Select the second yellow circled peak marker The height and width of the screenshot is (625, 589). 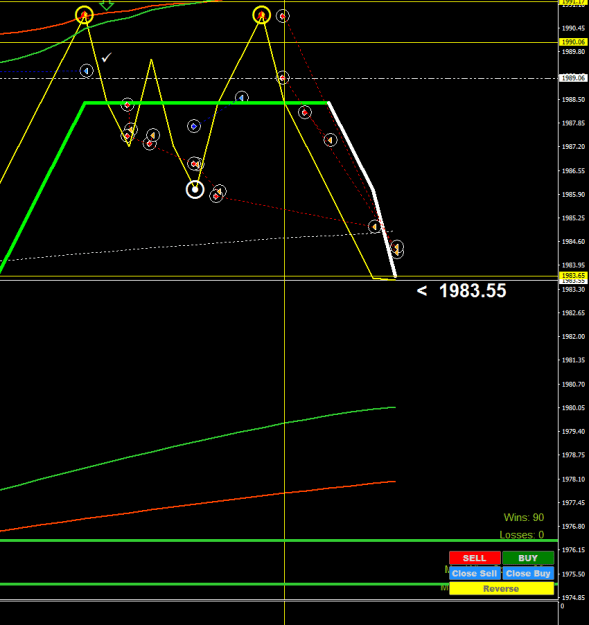tap(261, 15)
